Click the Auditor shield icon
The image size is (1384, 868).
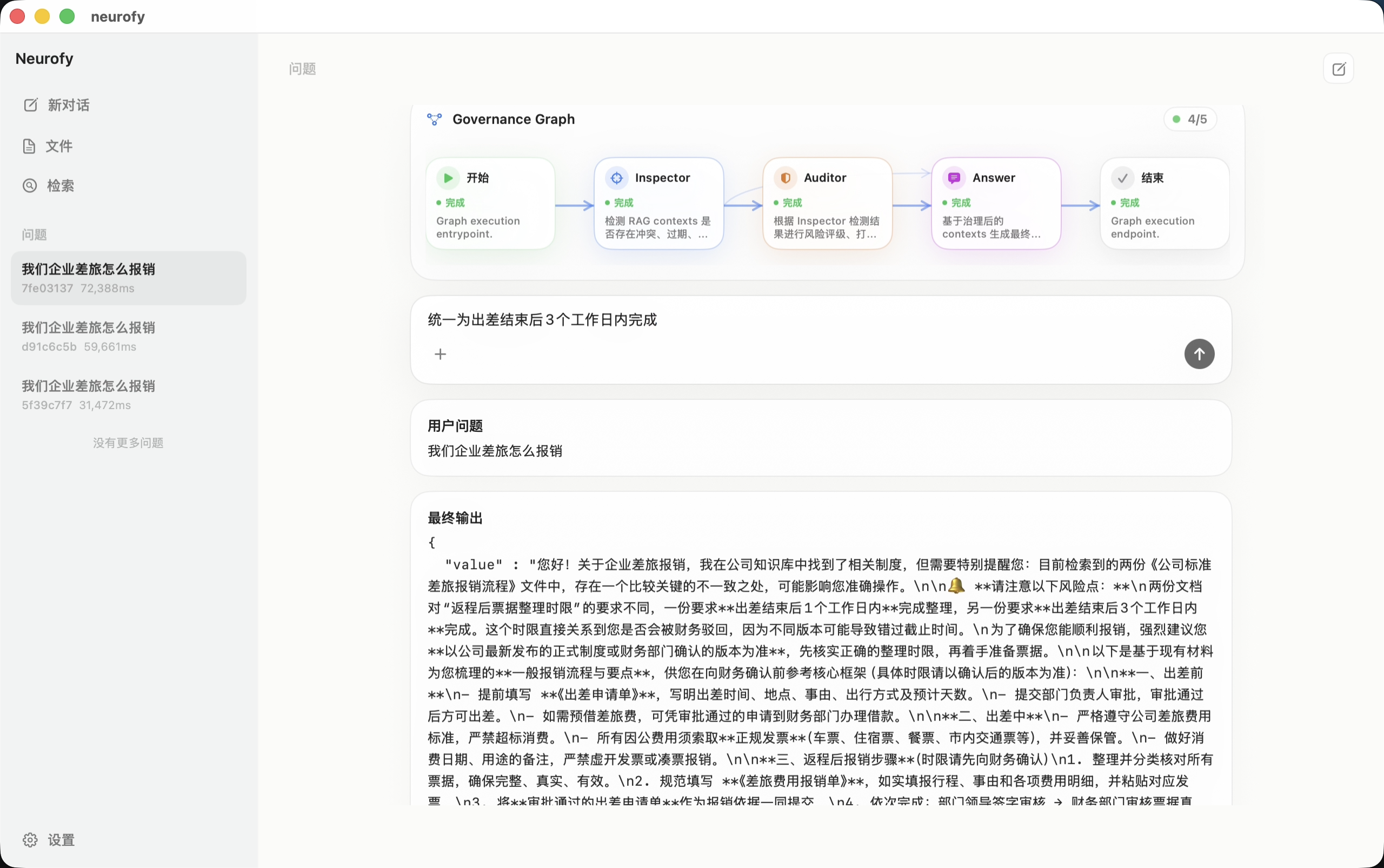tap(786, 178)
